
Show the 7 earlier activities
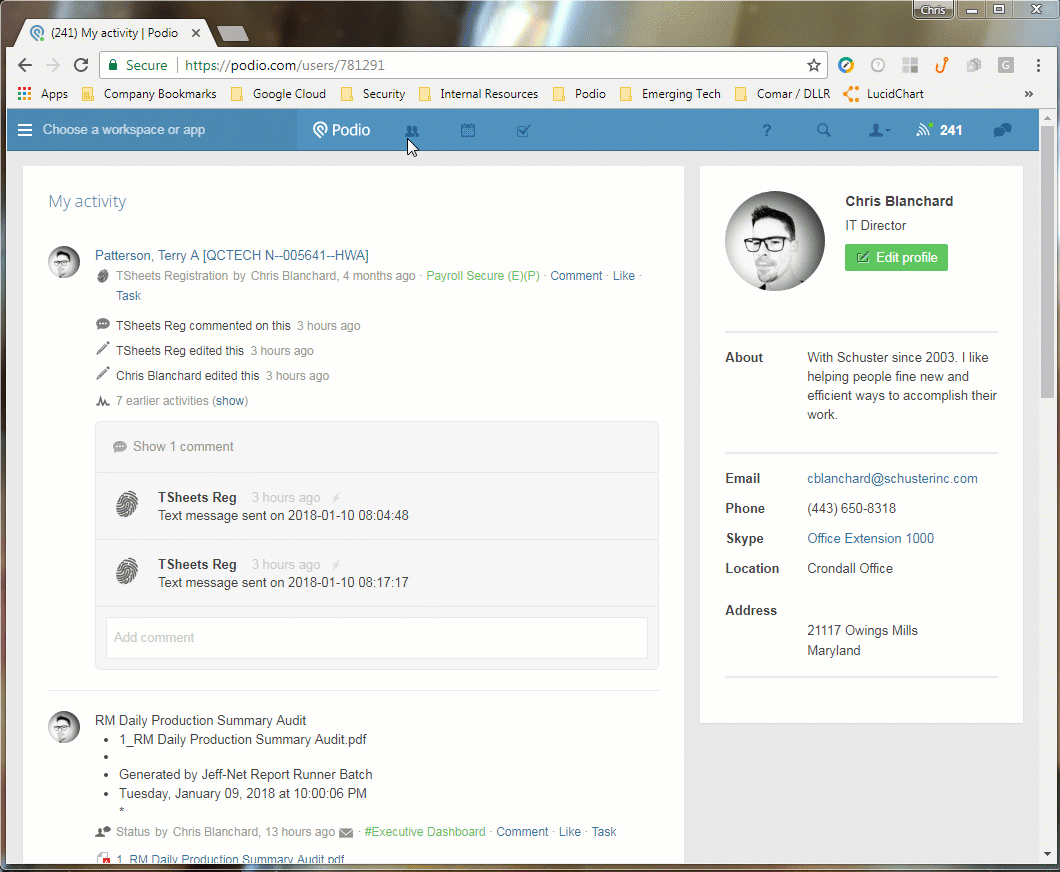pos(231,401)
